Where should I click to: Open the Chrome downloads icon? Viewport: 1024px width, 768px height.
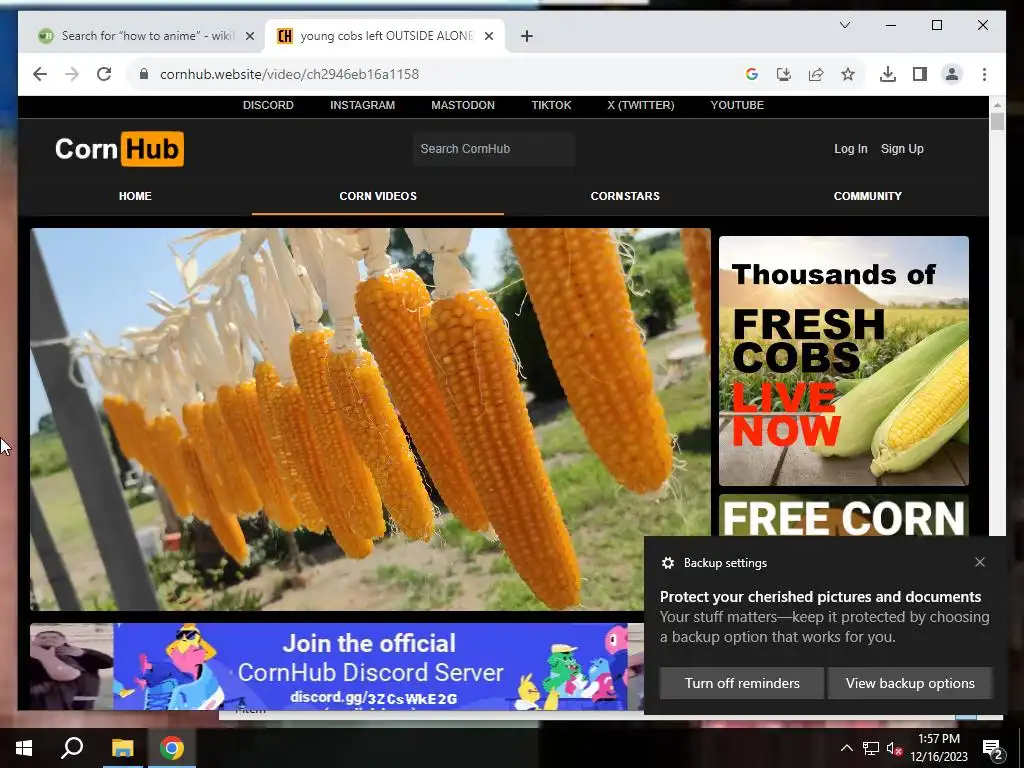click(x=888, y=74)
